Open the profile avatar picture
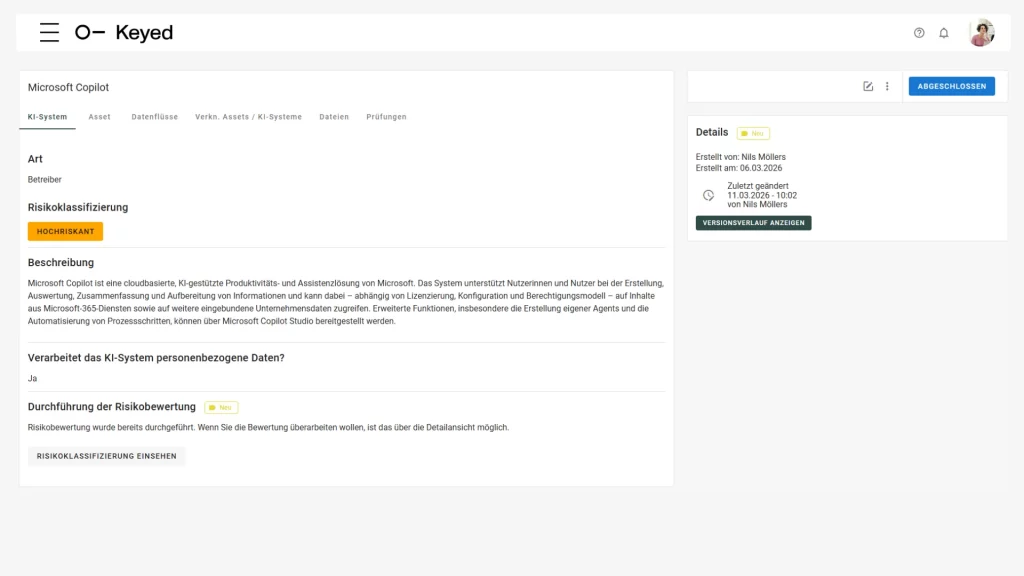Viewport: 1024px width, 576px height. [981, 32]
